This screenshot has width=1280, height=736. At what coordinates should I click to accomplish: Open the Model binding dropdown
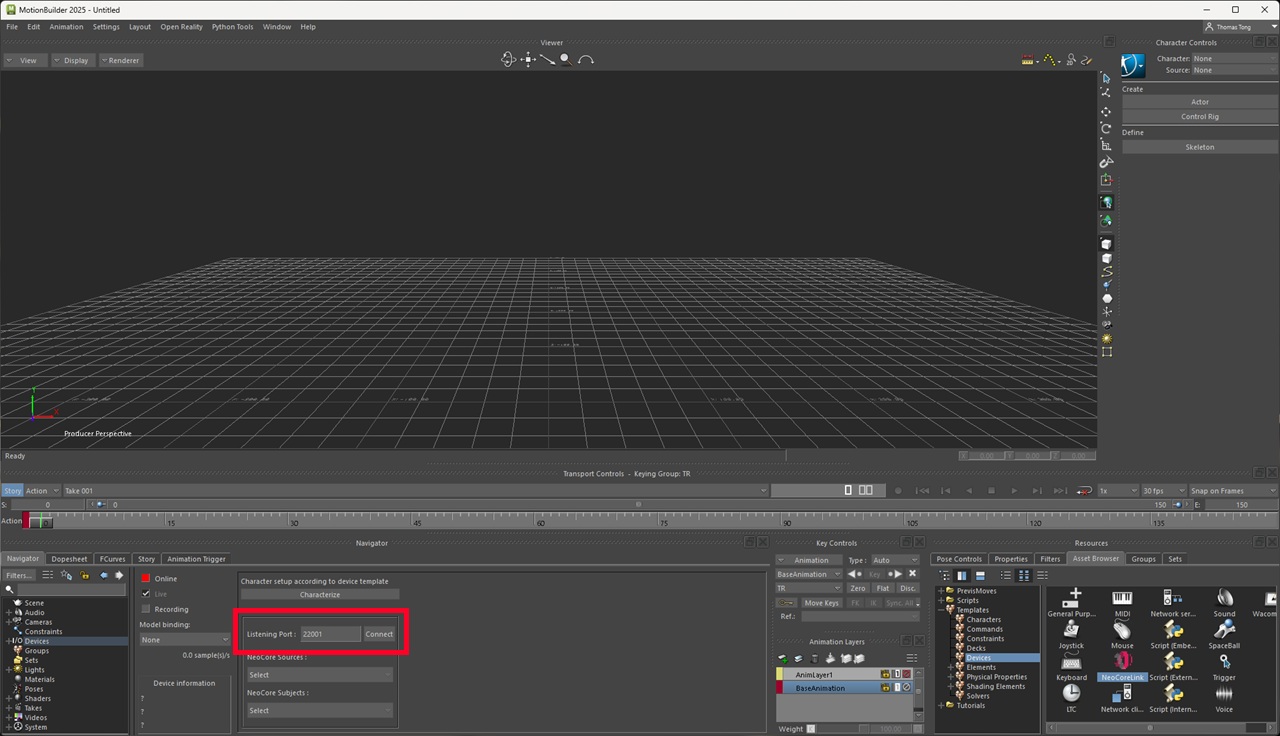pos(184,640)
